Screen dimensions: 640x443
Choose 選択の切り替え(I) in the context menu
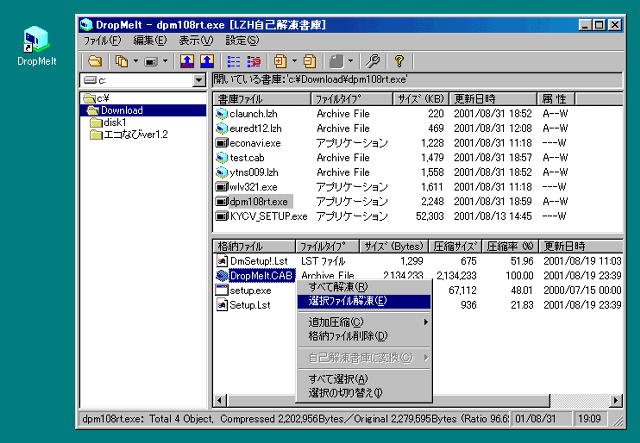364,393
